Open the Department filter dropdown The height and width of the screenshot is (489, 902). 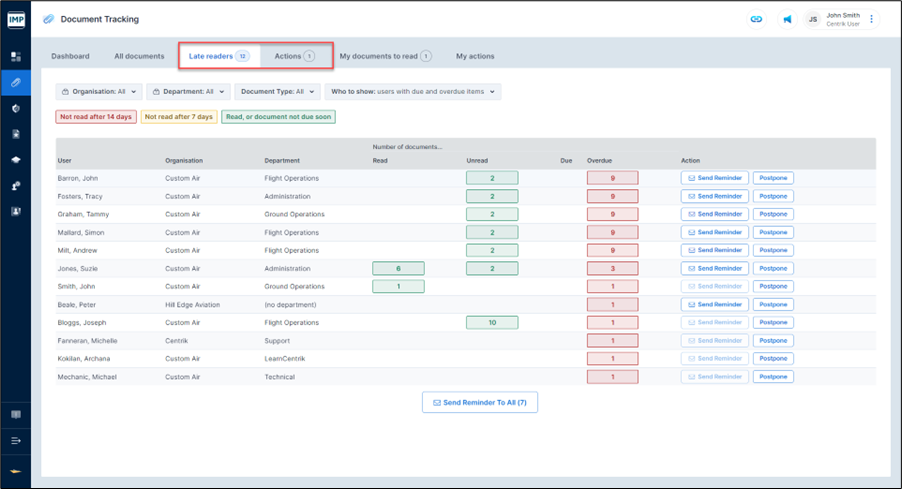[188, 92]
